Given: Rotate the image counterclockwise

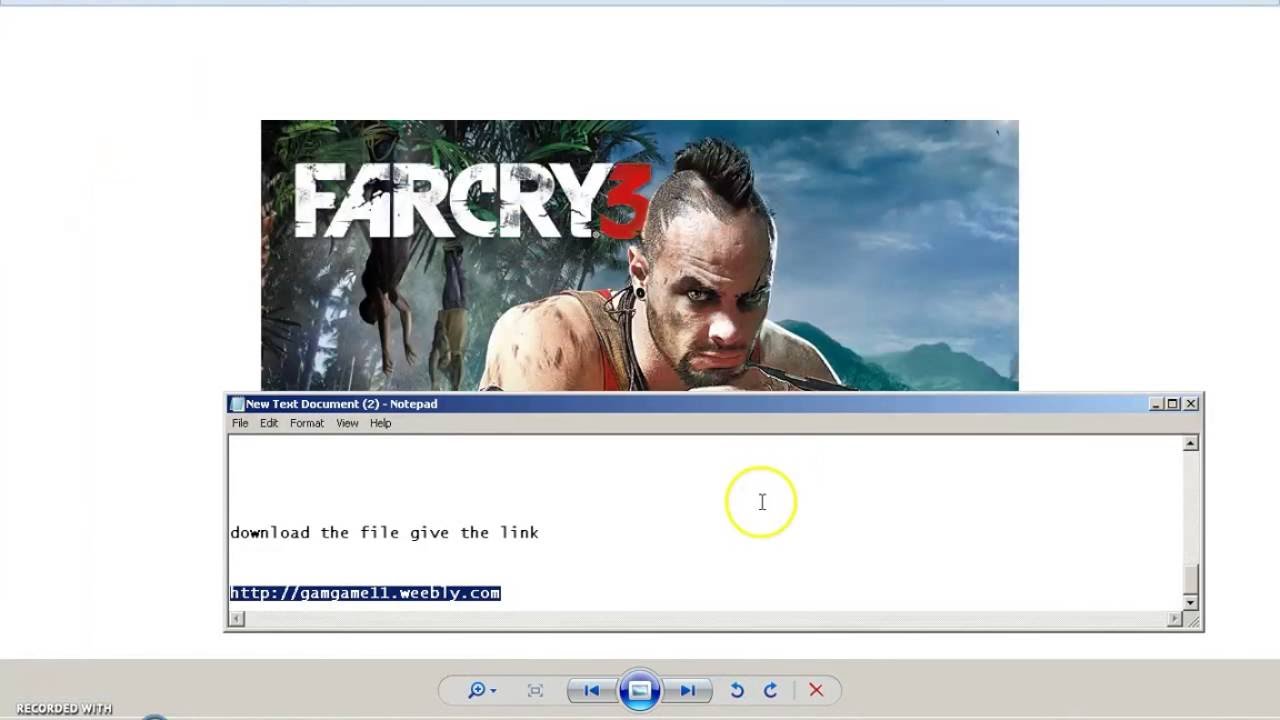Looking at the screenshot, I should [737, 690].
